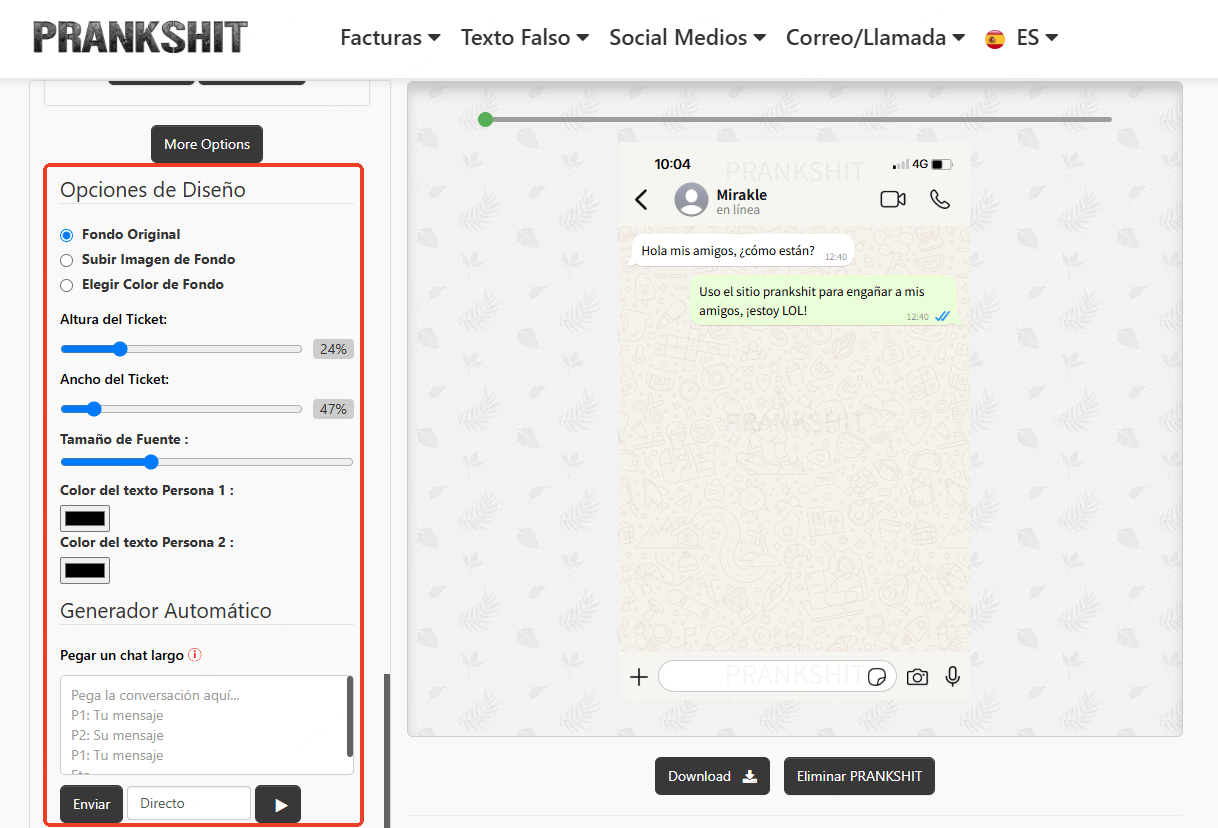Click the 'en línea' status text

click(x=738, y=210)
